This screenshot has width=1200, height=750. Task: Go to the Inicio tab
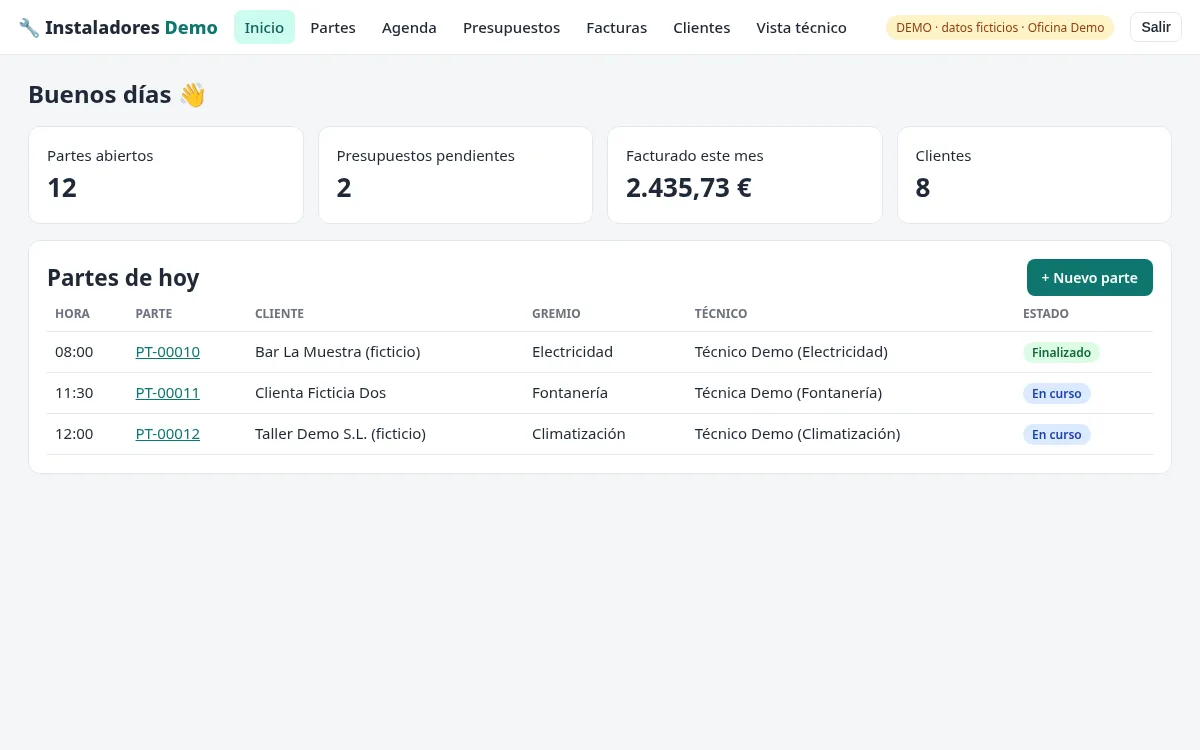pyautogui.click(x=264, y=28)
